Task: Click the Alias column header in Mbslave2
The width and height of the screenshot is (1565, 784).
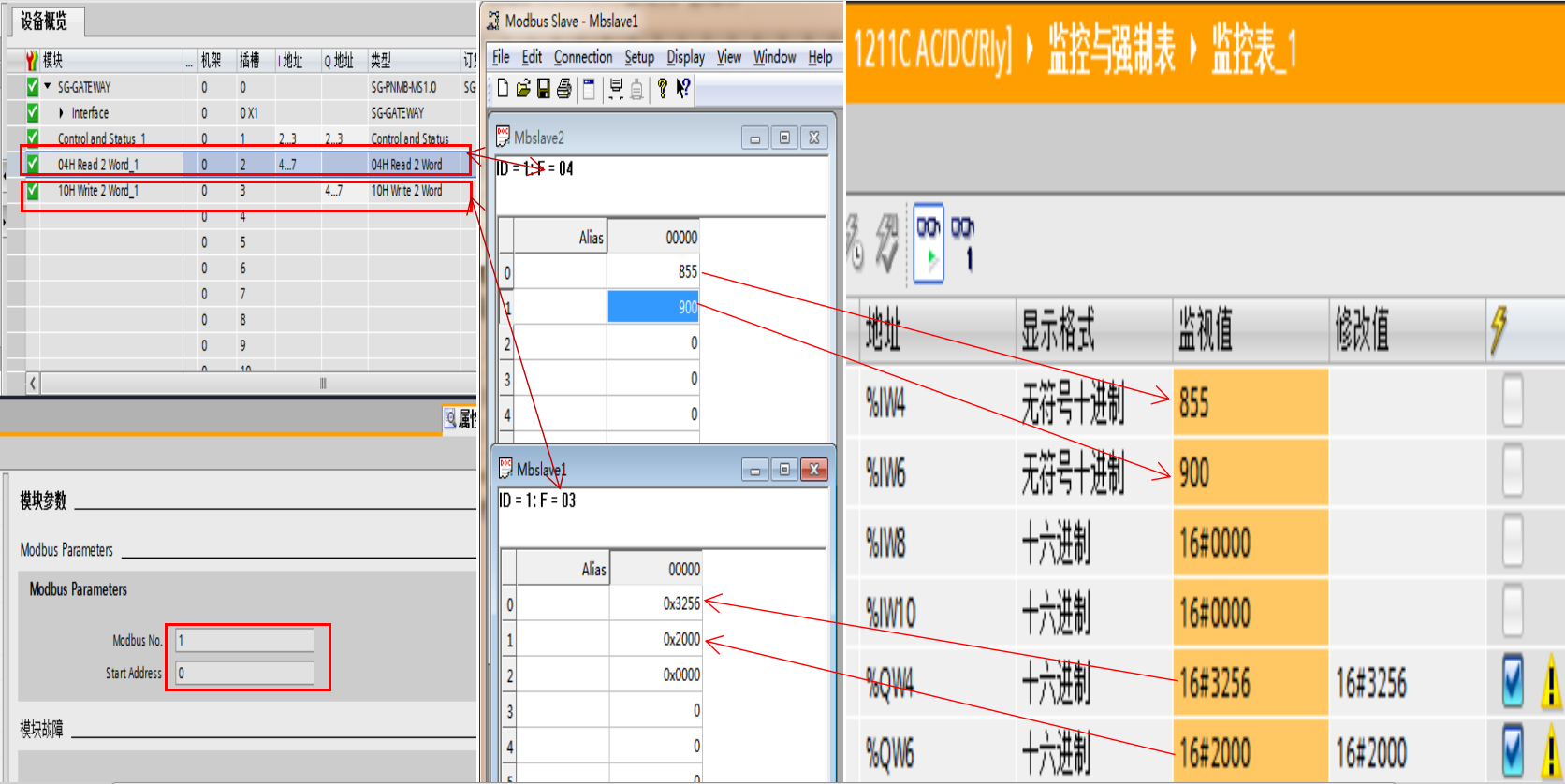Action: pyautogui.click(x=560, y=237)
